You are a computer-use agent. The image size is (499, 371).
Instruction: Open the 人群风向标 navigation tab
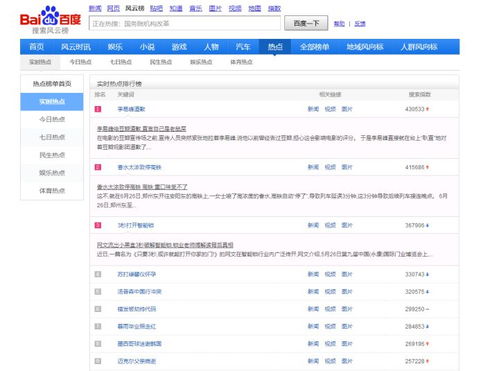click(419, 47)
